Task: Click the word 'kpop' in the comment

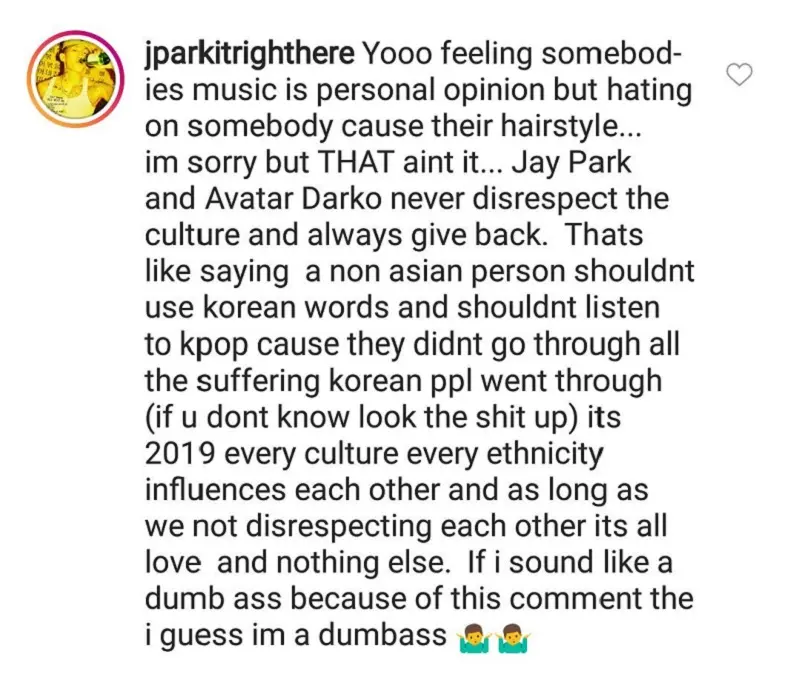Action: click(x=213, y=346)
